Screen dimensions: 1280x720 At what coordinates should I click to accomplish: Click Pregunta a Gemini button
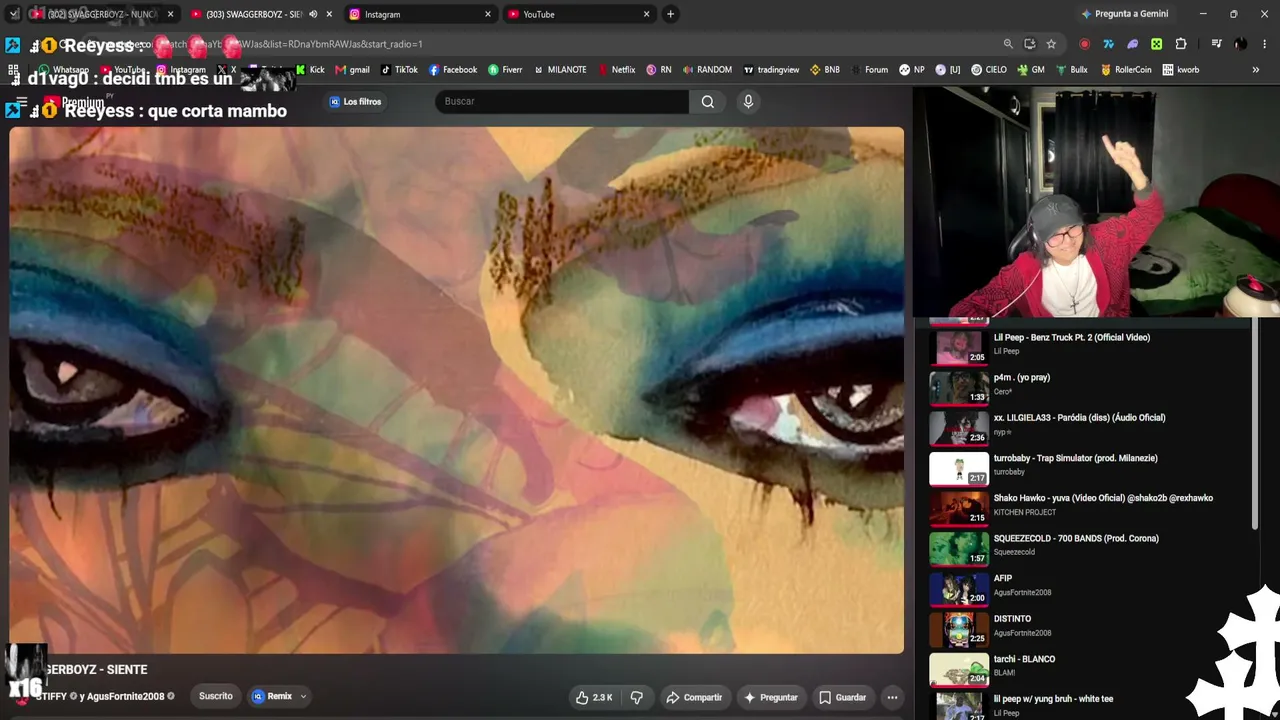point(1124,14)
